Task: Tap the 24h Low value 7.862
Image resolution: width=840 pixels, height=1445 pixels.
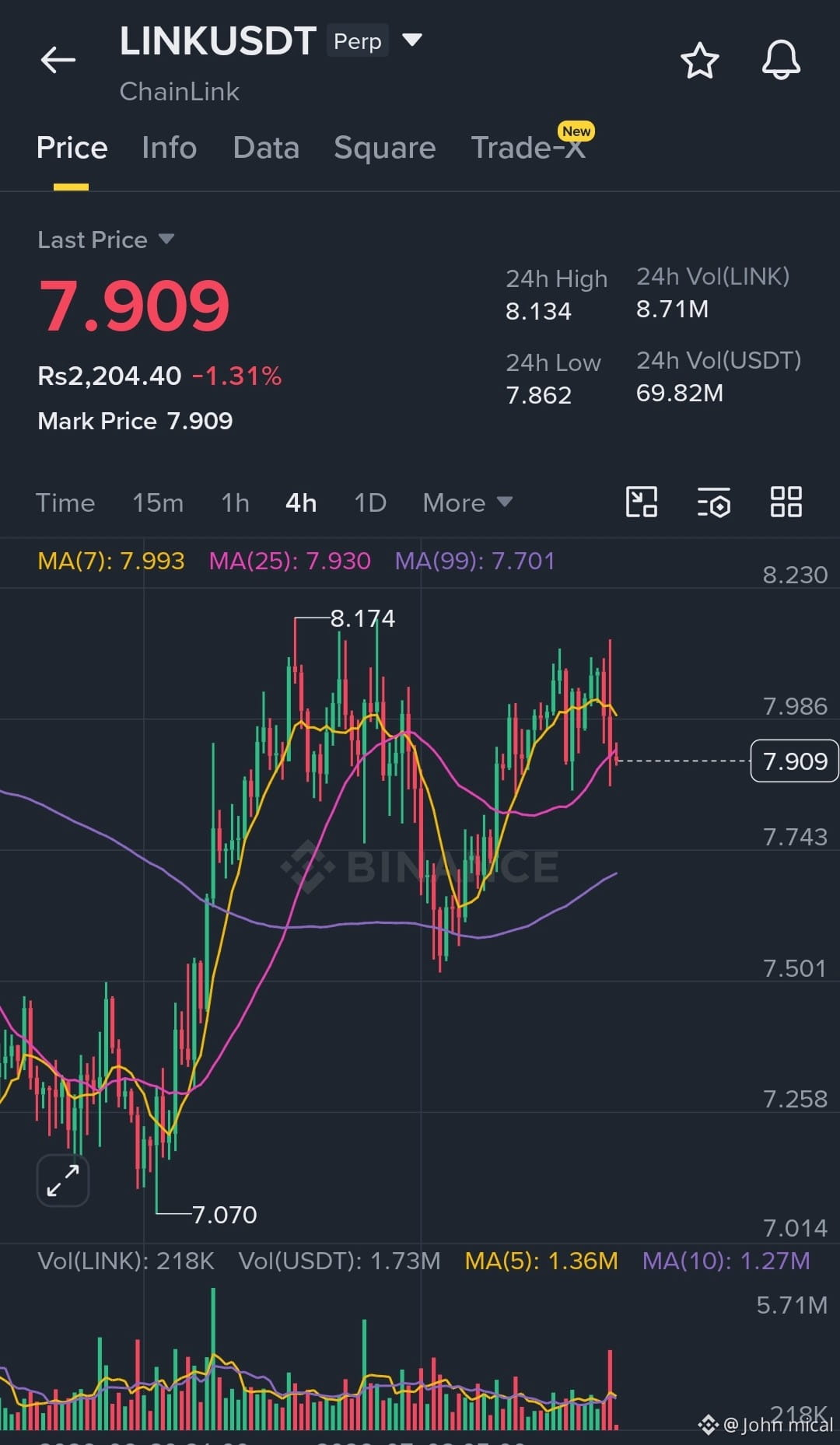Action: 538,395
